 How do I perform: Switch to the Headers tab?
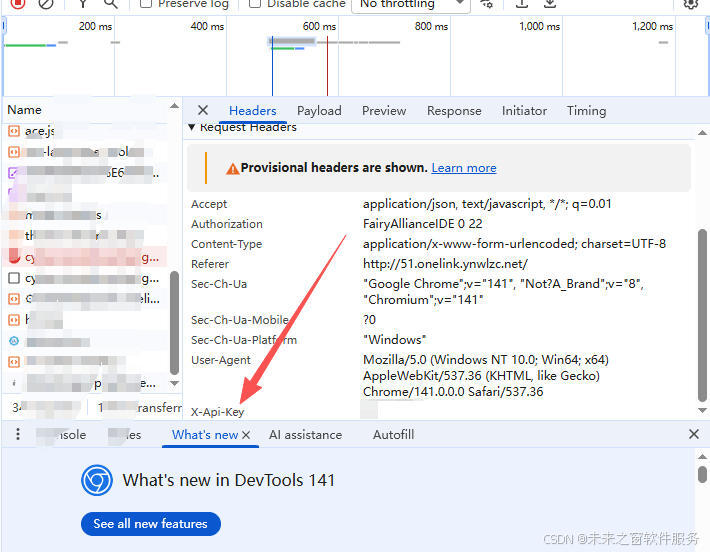click(x=253, y=110)
